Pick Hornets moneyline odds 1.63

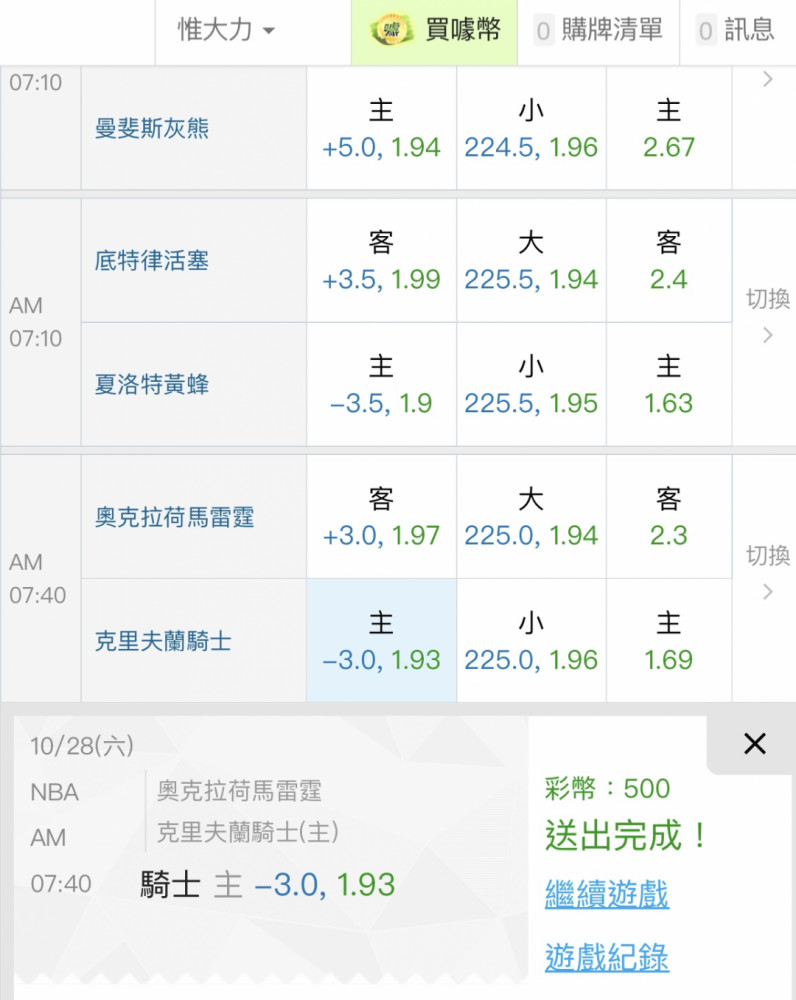coord(668,385)
